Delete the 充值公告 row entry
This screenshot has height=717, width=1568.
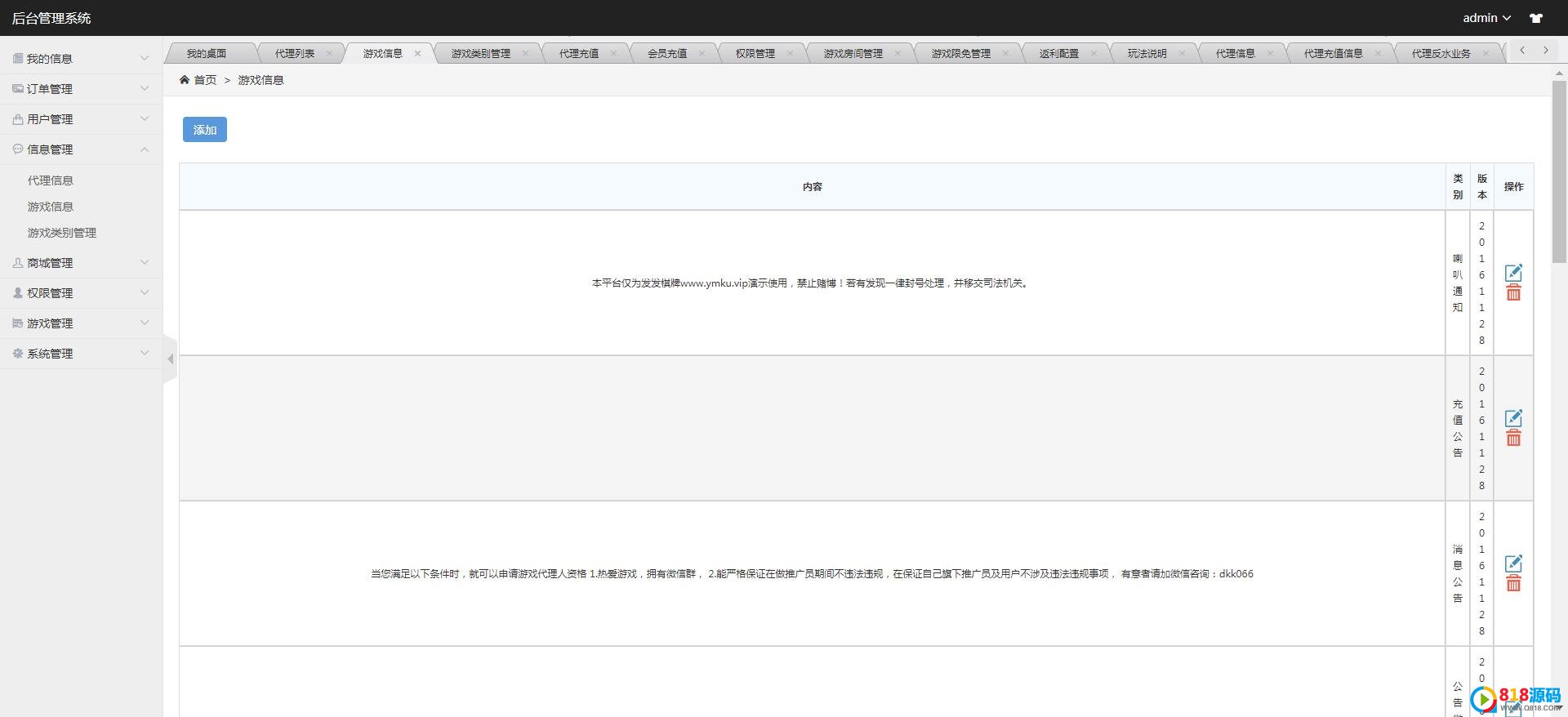1513,439
